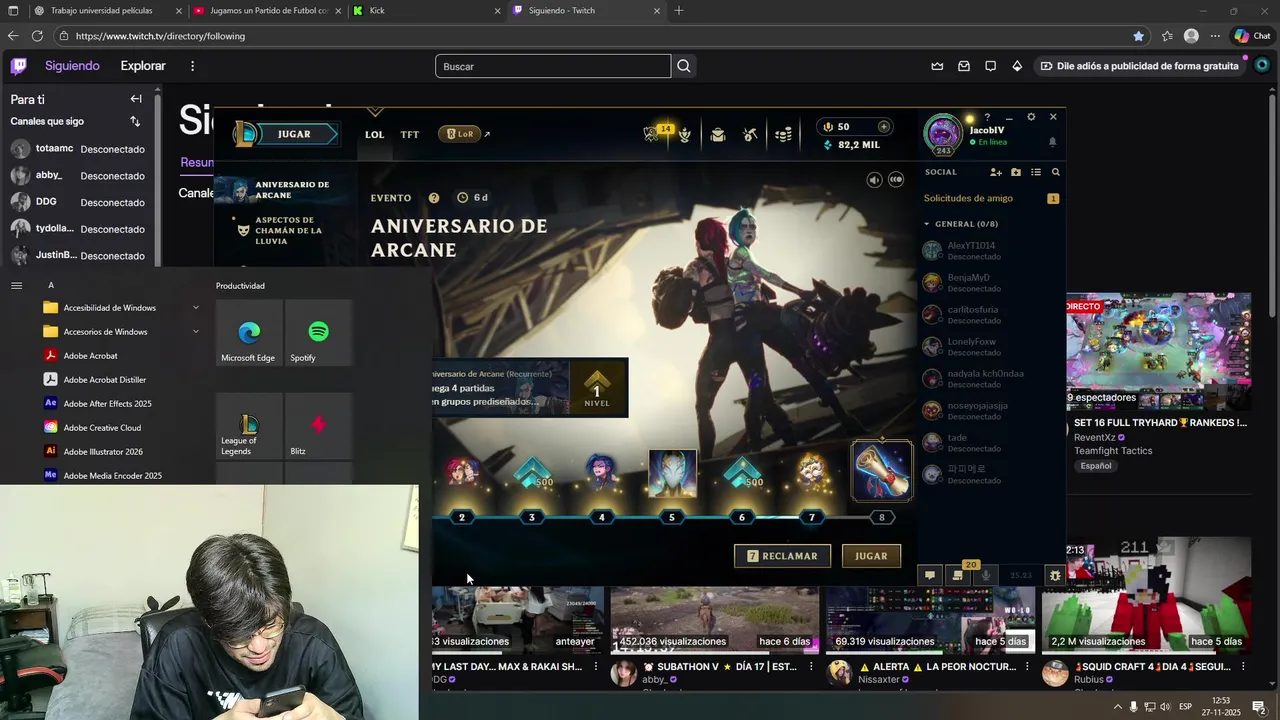The image size is (1280, 720).
Task: Click the new folder icon in Social
Action: point(1015,172)
